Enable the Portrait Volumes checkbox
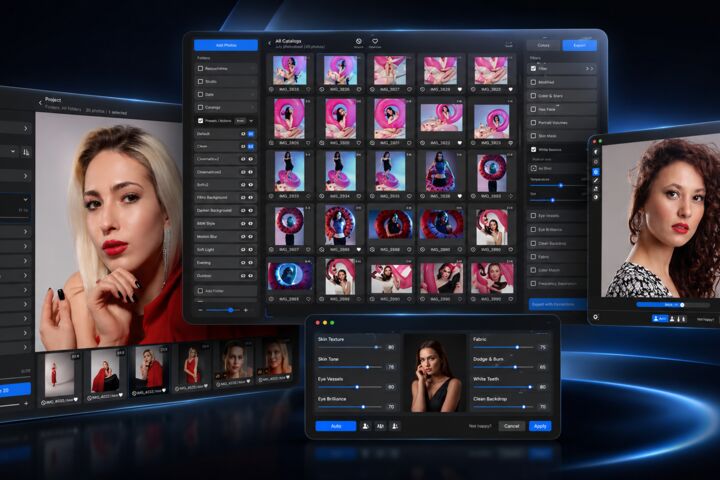Viewport: 720px width, 480px height. point(533,123)
